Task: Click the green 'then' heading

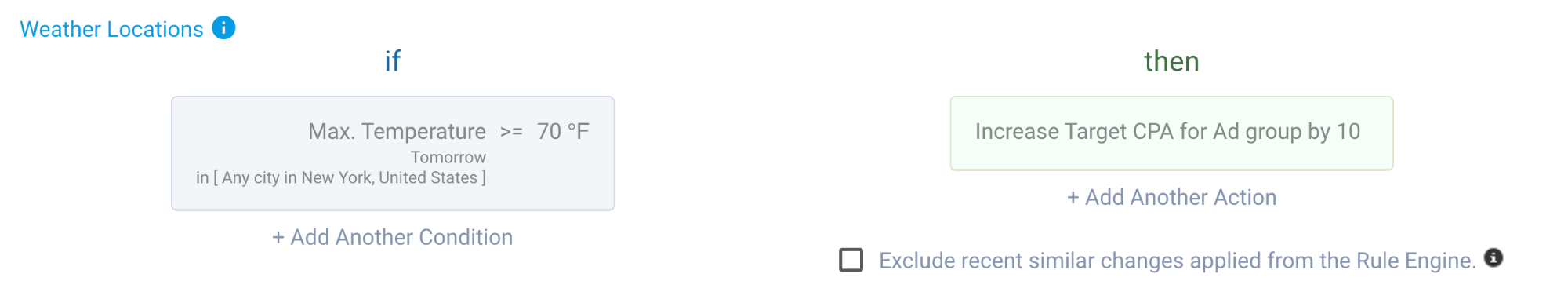Action: 1171,61
